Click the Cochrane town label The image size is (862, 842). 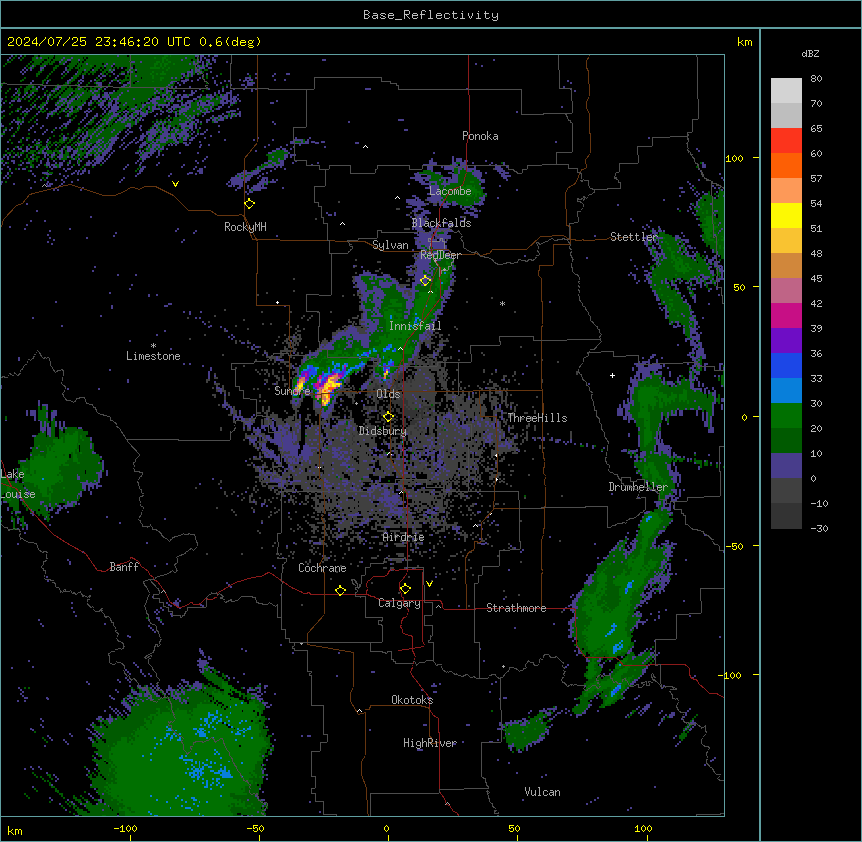(x=322, y=568)
